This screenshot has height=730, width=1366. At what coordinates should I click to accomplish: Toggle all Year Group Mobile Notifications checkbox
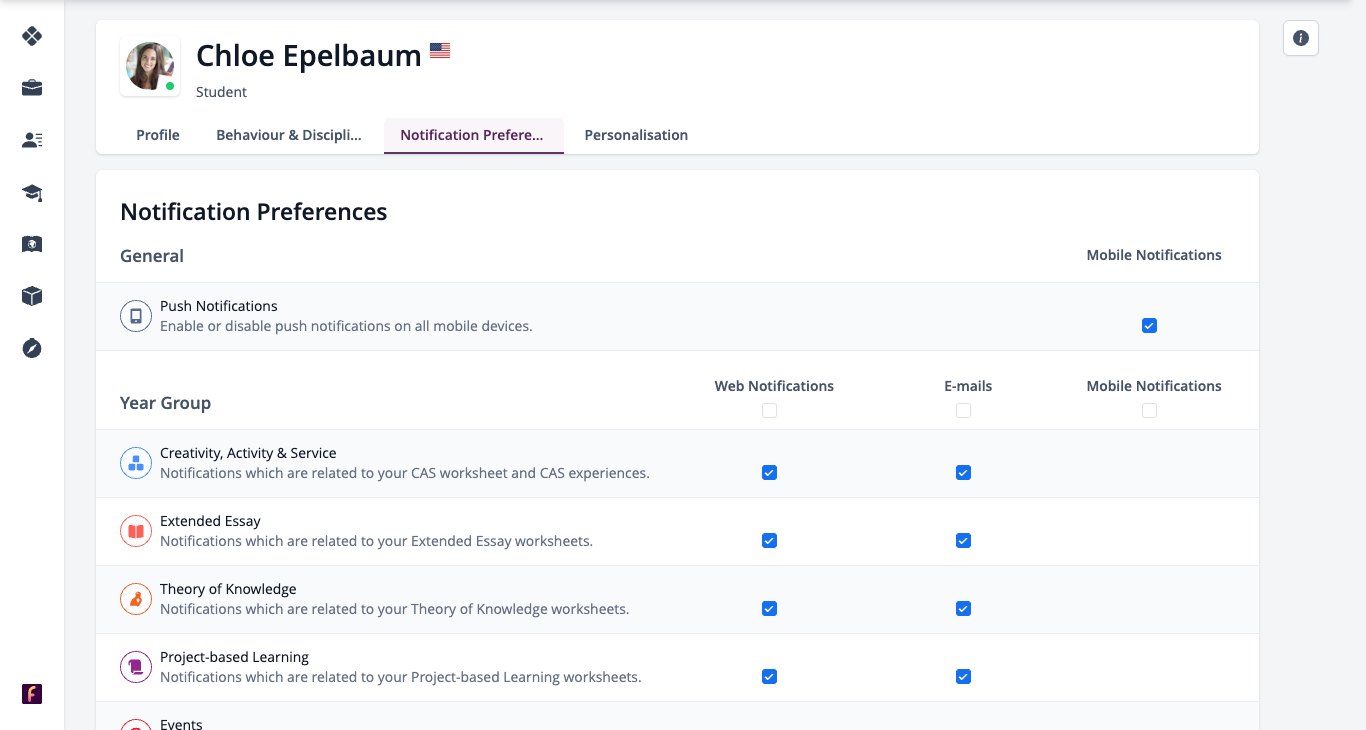1149,411
